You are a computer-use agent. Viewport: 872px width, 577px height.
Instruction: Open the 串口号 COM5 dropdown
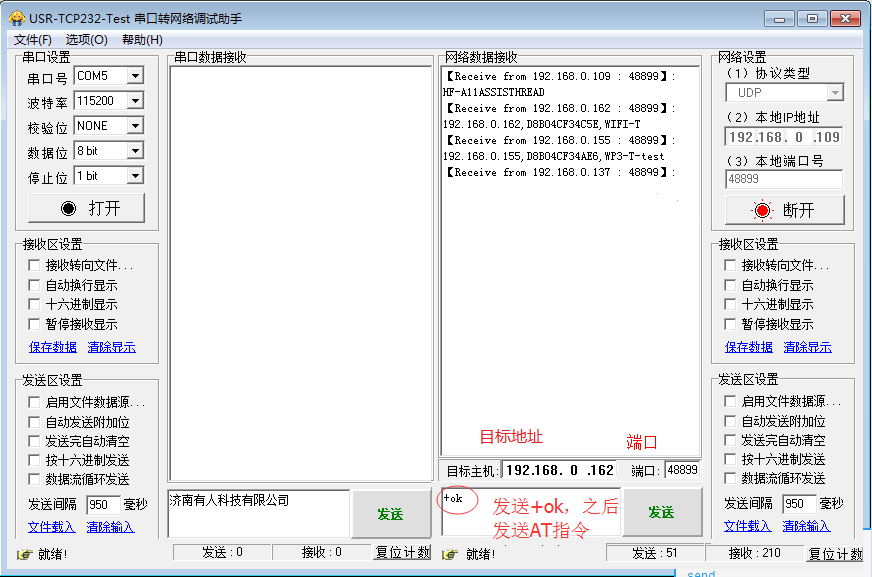(x=135, y=76)
